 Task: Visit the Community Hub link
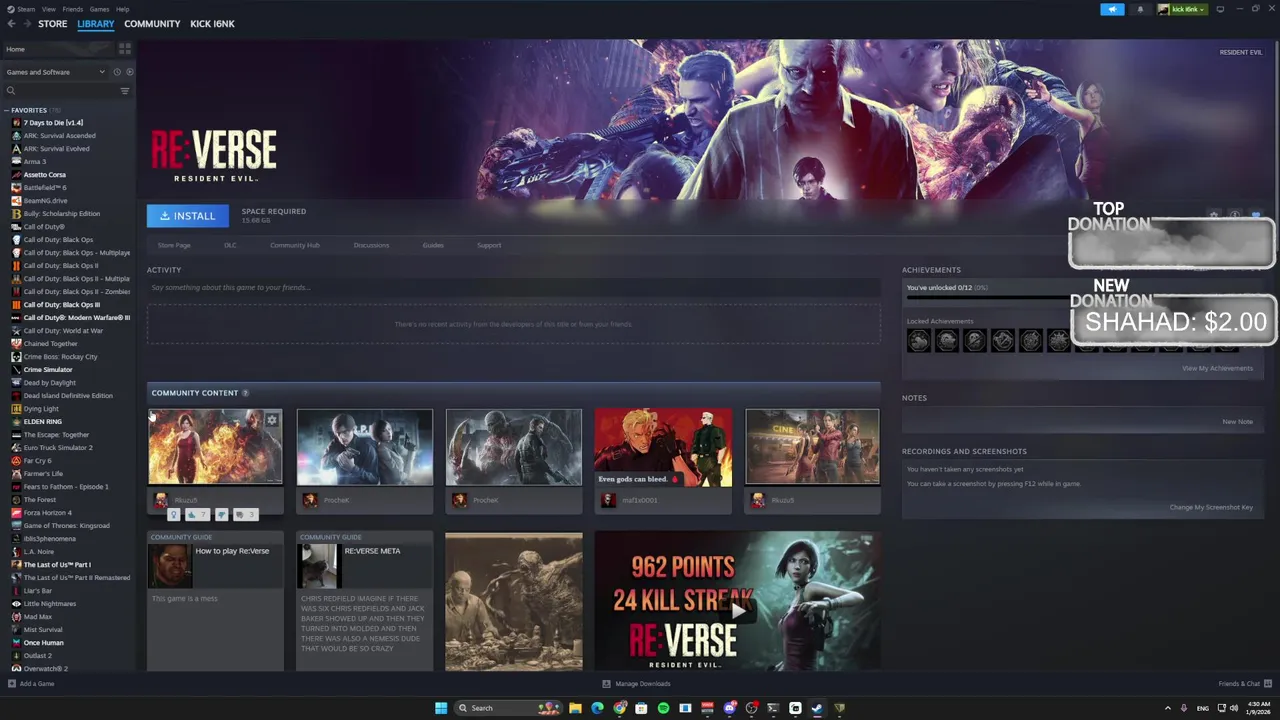(295, 245)
